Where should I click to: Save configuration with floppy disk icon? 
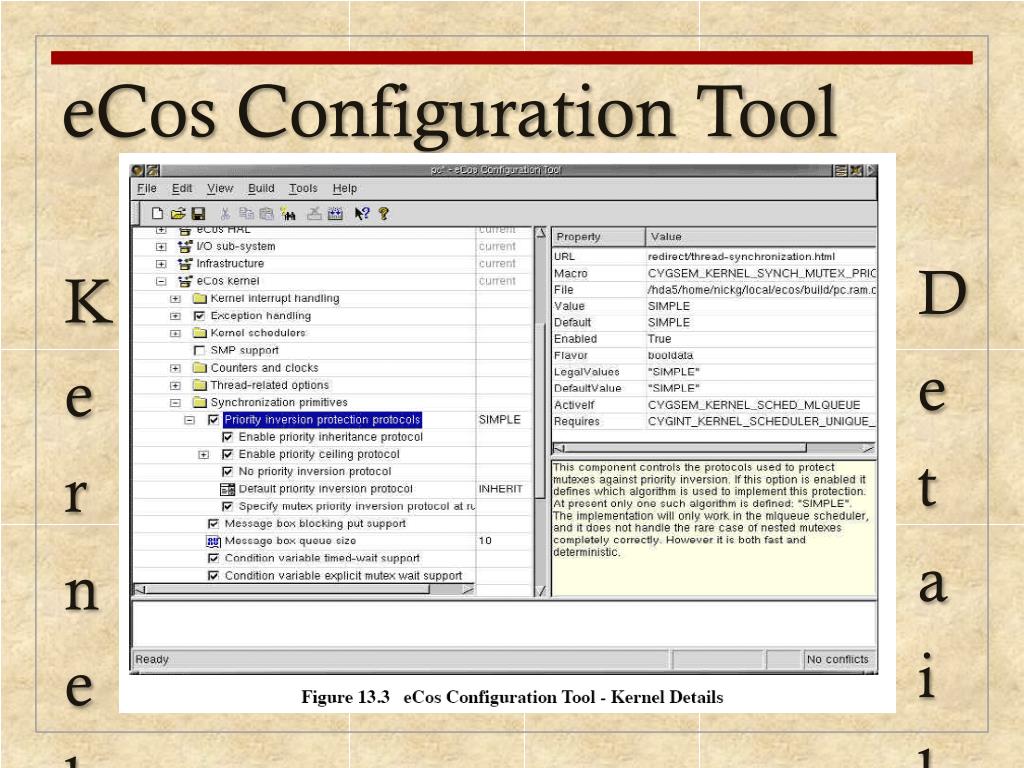click(x=199, y=214)
